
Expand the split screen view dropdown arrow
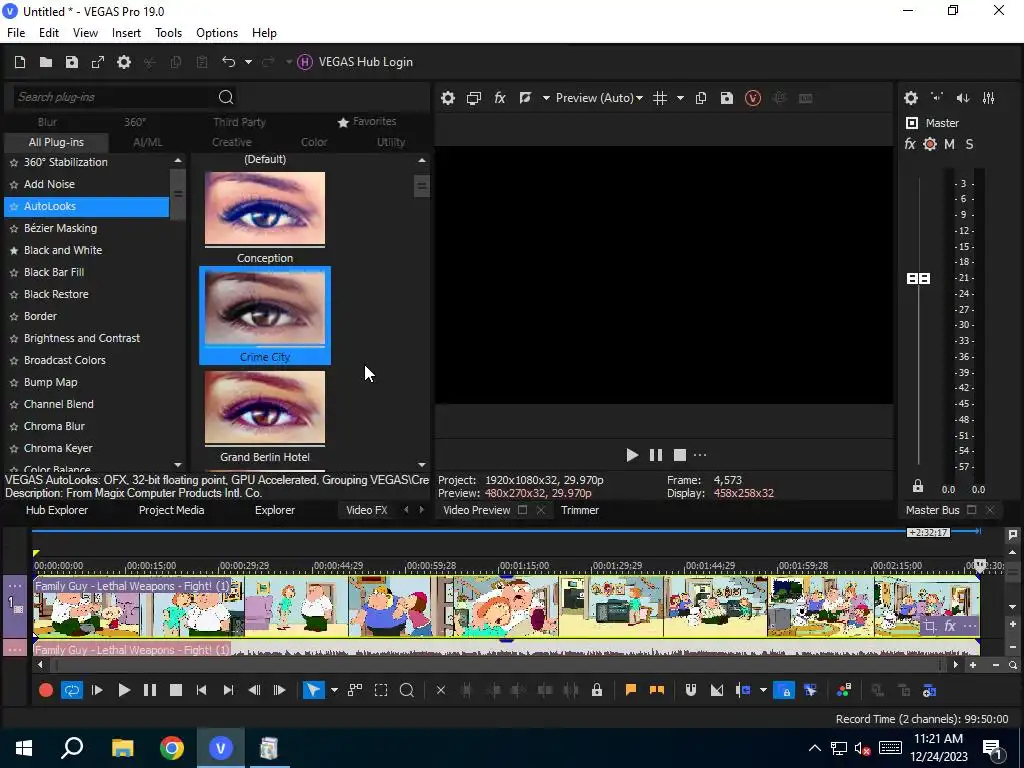coord(546,98)
